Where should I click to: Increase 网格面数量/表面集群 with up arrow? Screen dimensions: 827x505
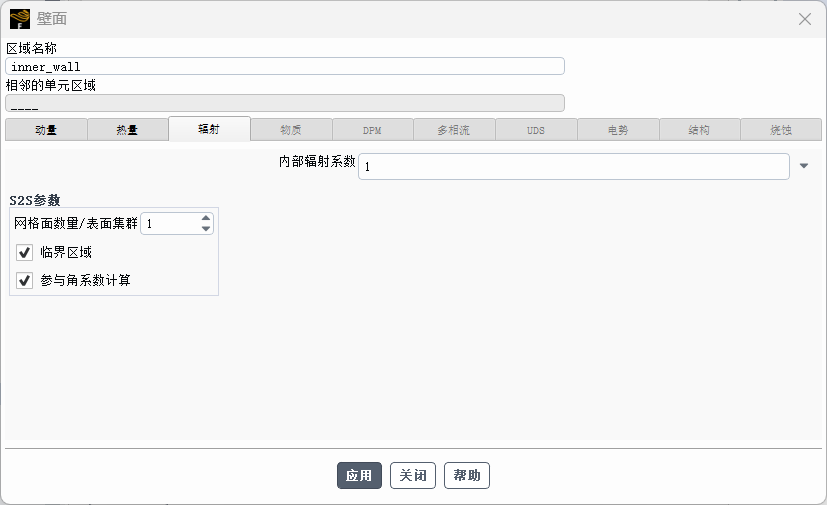pyautogui.click(x=206, y=218)
